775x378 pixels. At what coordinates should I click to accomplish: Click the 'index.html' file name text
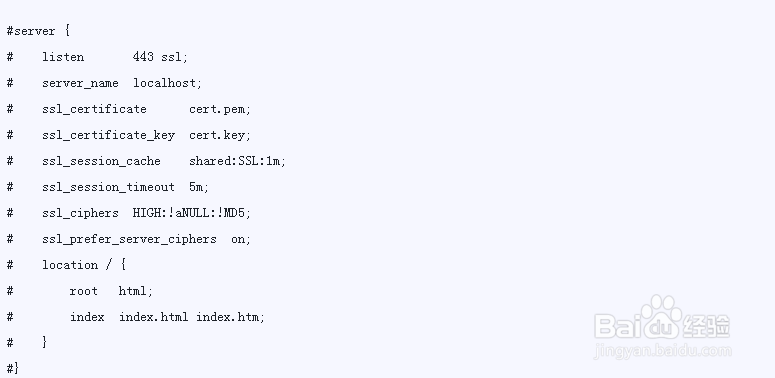point(154,317)
